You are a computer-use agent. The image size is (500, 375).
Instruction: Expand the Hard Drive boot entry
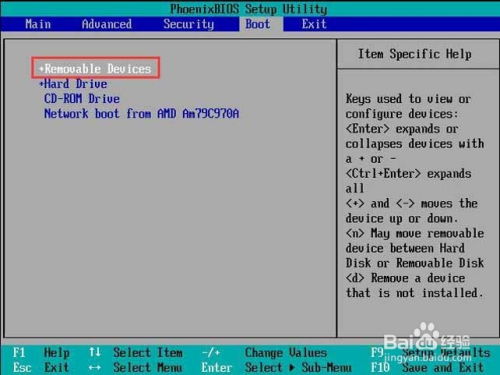[73, 84]
